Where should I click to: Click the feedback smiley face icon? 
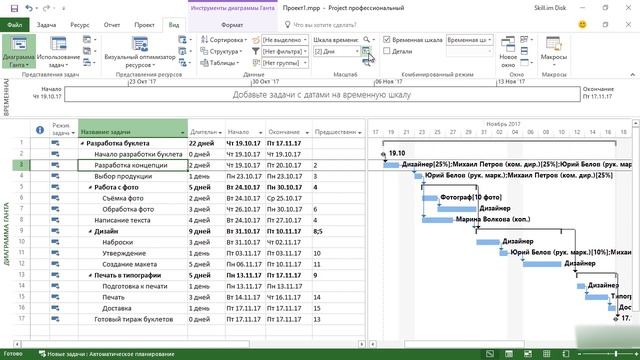[x=582, y=24]
